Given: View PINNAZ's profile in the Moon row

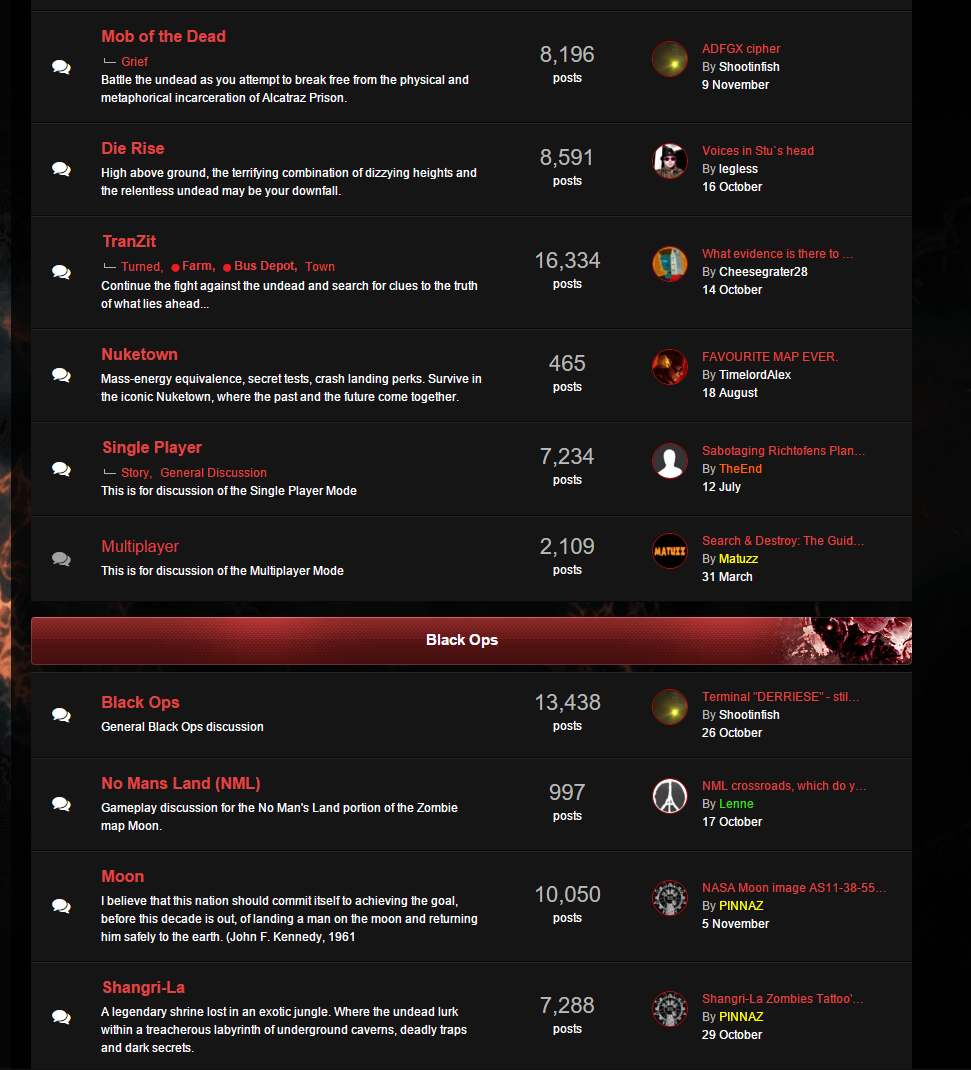Looking at the screenshot, I should pyautogui.click(x=741, y=906).
